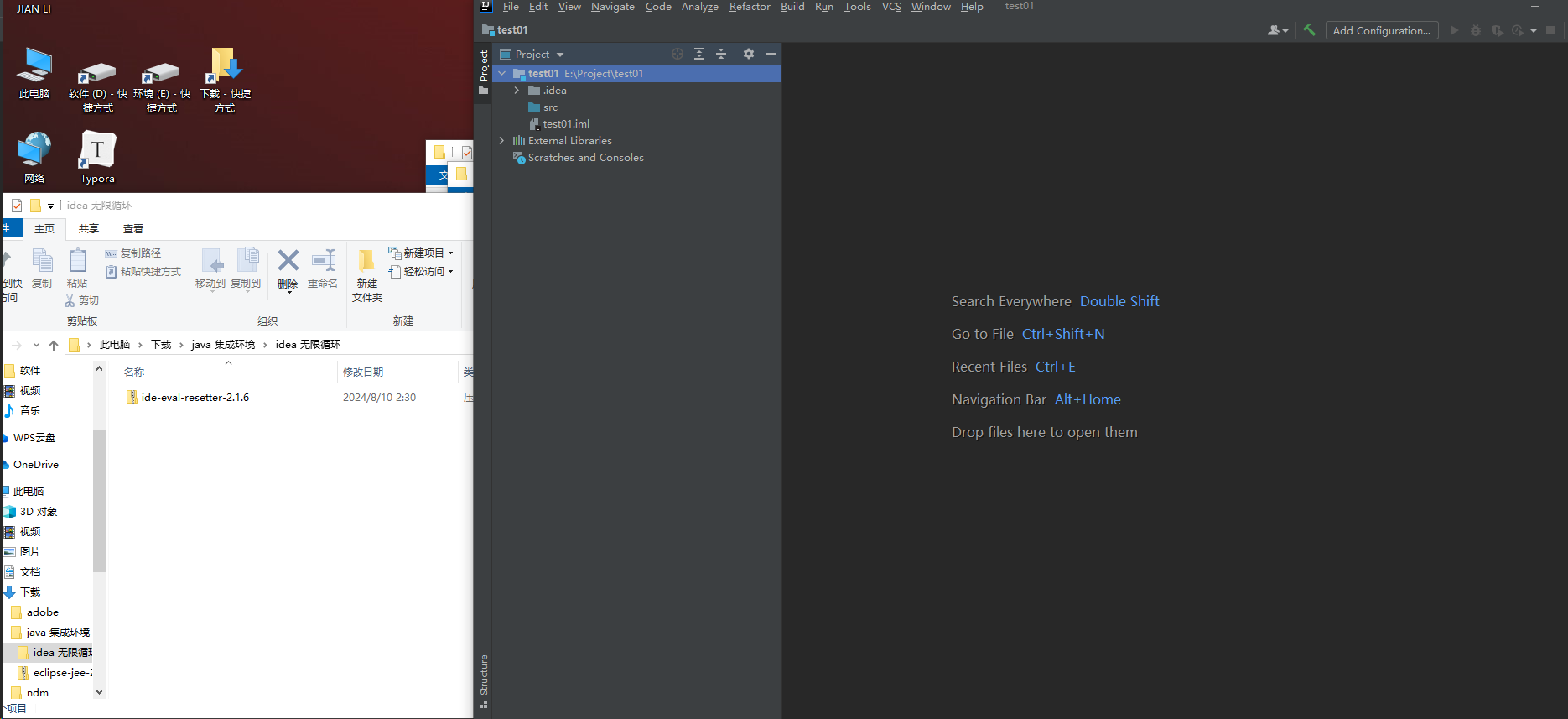Click the Delete X icon in Explorer ribbon

(x=288, y=260)
